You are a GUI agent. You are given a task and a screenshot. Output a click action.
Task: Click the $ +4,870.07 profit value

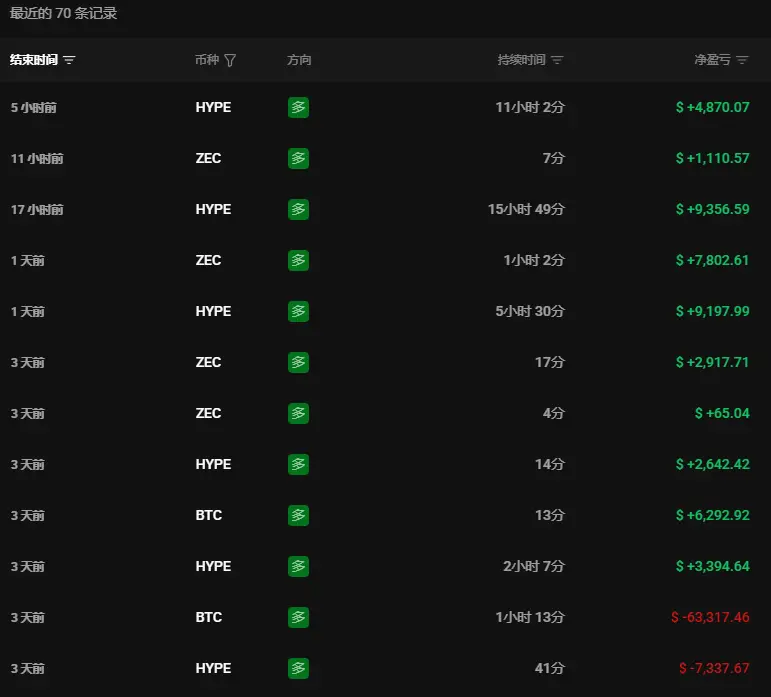(x=712, y=107)
